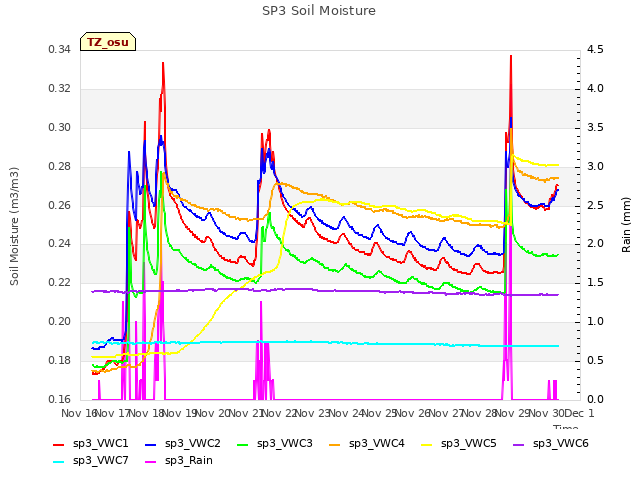Click the magenta sp3_Rain legend swatch
Viewport: 640px width, 480px height.
(151, 462)
